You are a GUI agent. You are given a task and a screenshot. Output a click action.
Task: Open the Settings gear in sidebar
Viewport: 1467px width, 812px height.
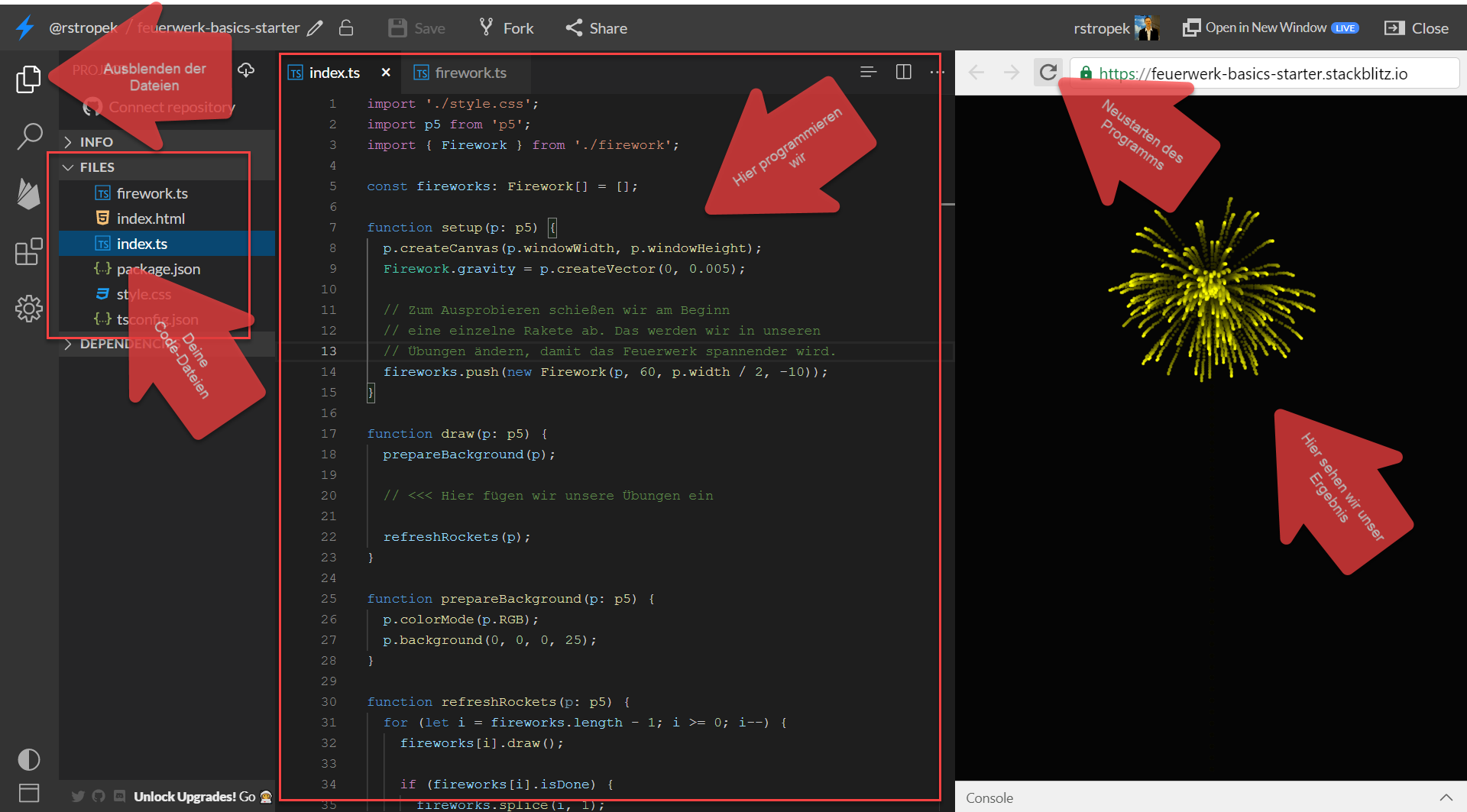point(29,309)
